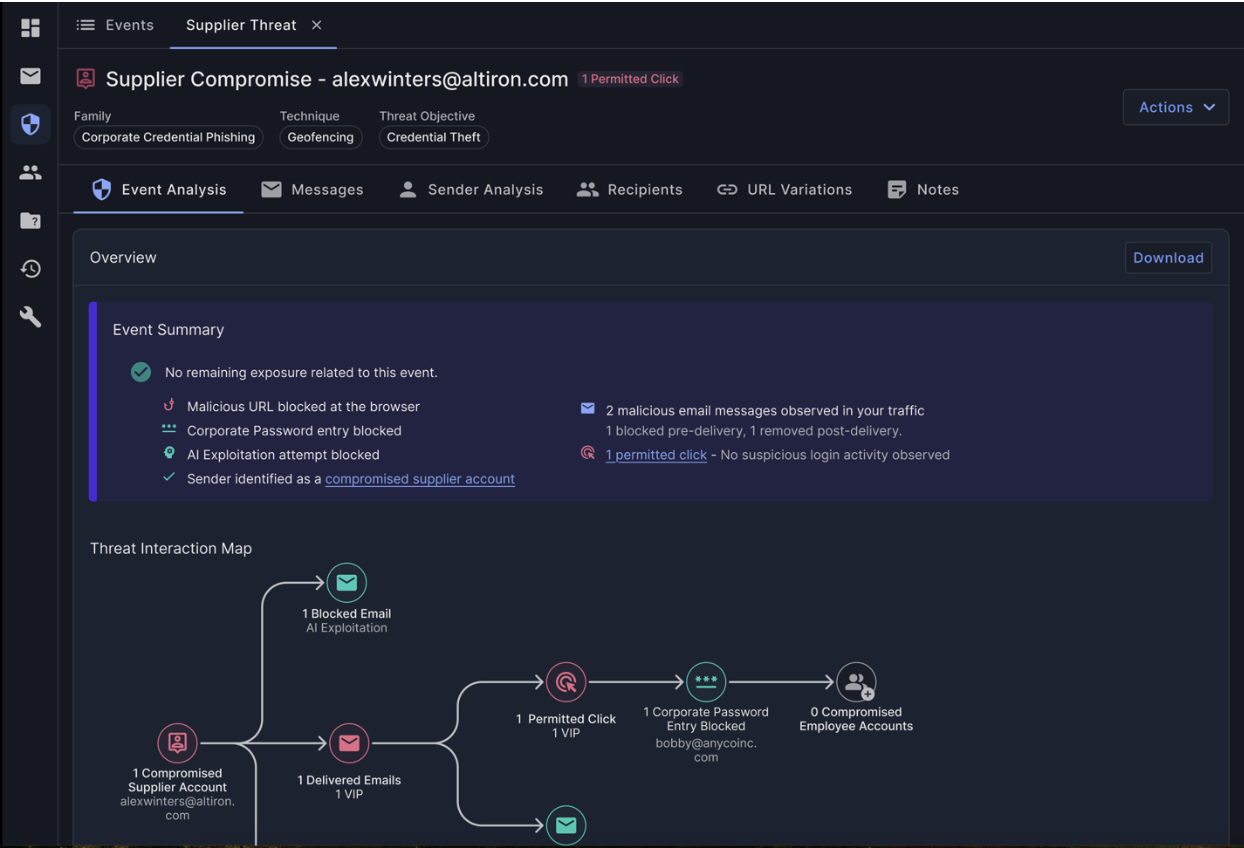Expand the events list icon next to Events
This screenshot has height=848, width=1244.
[x=86, y=25]
